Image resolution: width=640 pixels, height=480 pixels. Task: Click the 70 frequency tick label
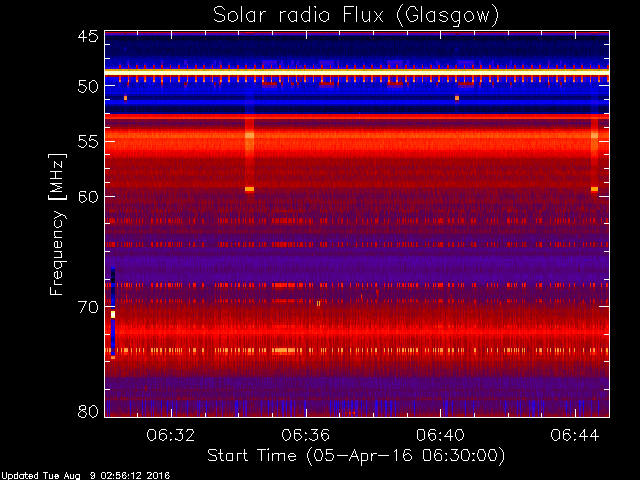click(x=88, y=307)
